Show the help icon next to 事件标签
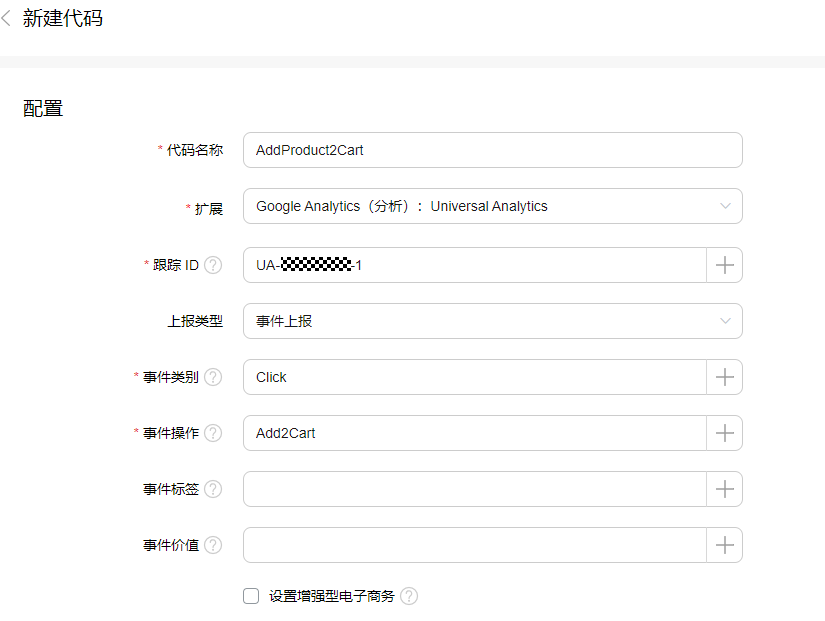This screenshot has height=621, width=825. [213, 489]
